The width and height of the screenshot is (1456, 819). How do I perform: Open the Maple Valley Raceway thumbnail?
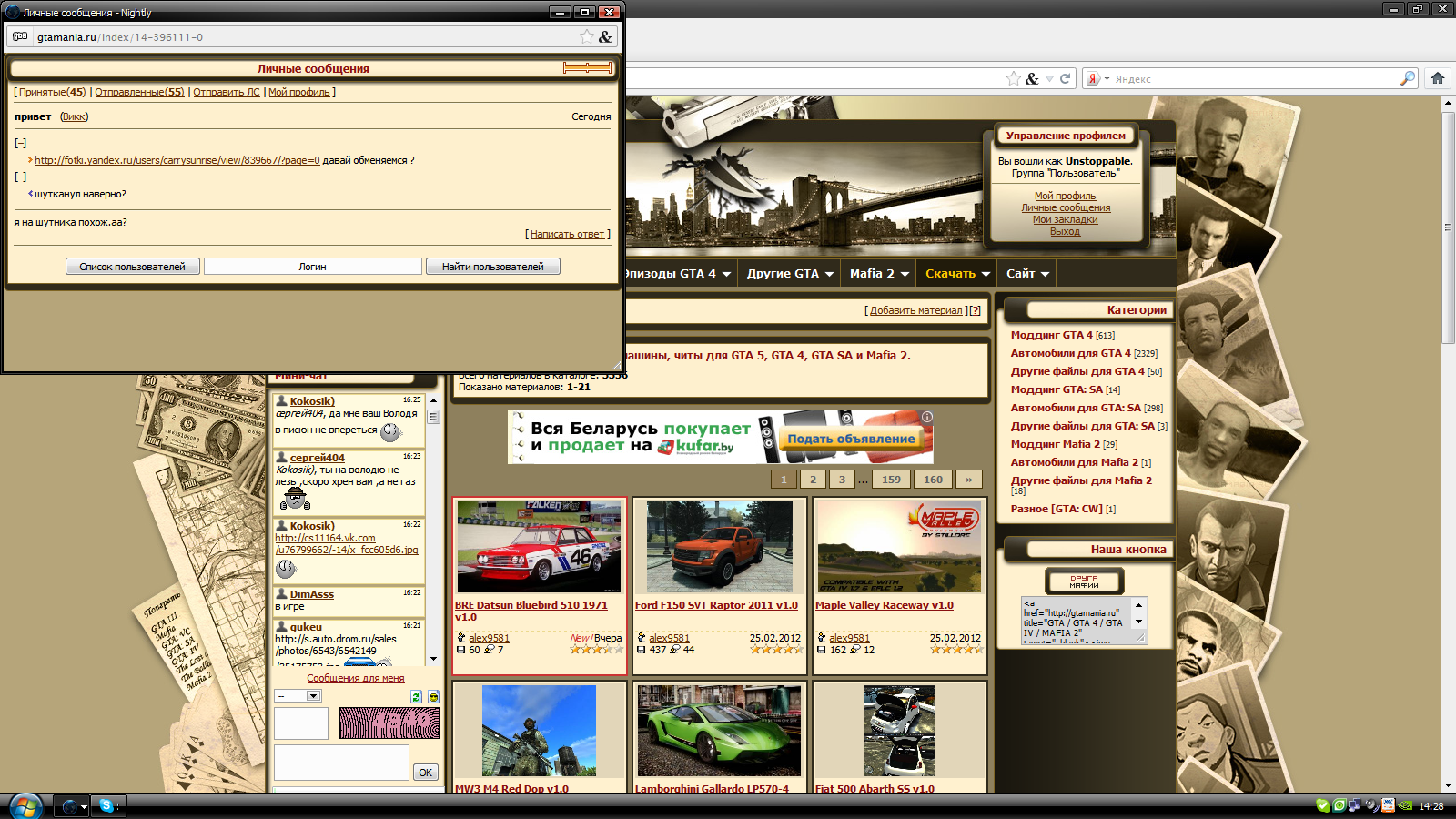899,546
